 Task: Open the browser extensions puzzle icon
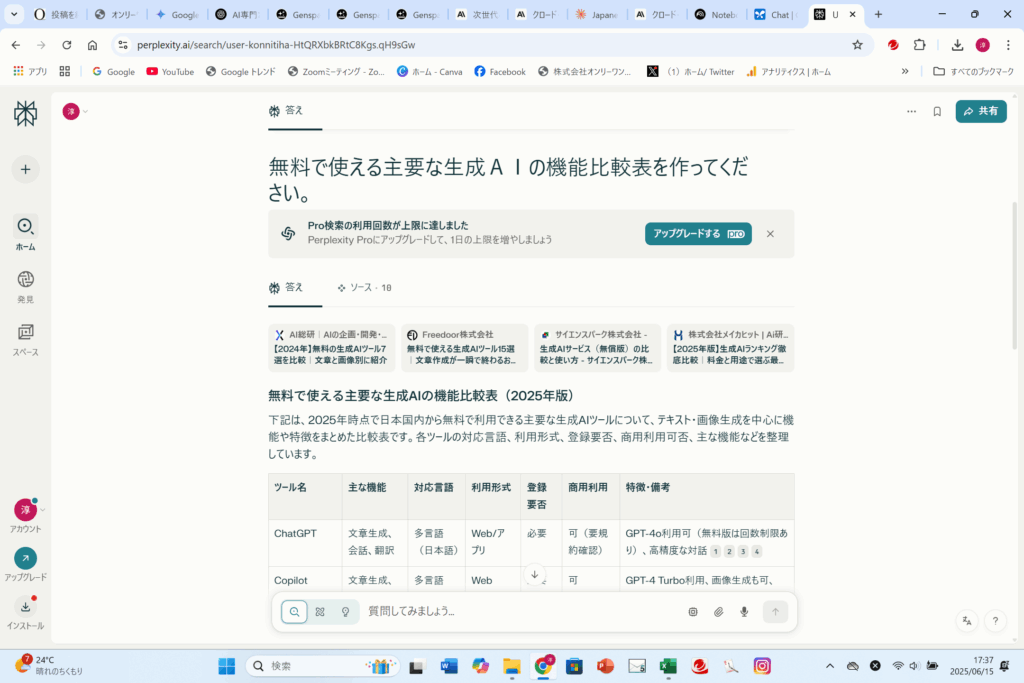tap(920, 44)
